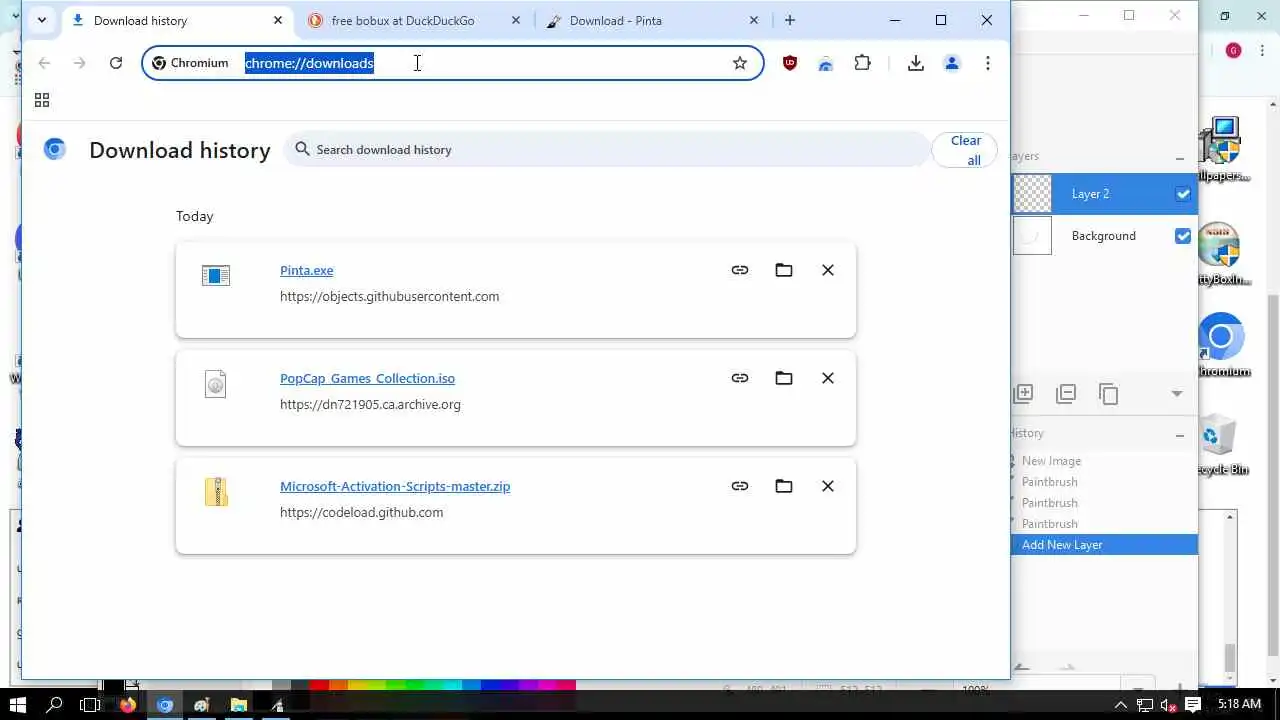Close the Download history tab
1280x720 pixels.
coord(278,20)
